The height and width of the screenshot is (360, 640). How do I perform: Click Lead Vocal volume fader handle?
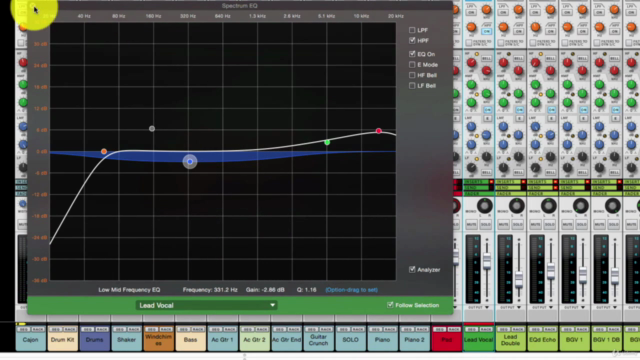click(x=487, y=261)
